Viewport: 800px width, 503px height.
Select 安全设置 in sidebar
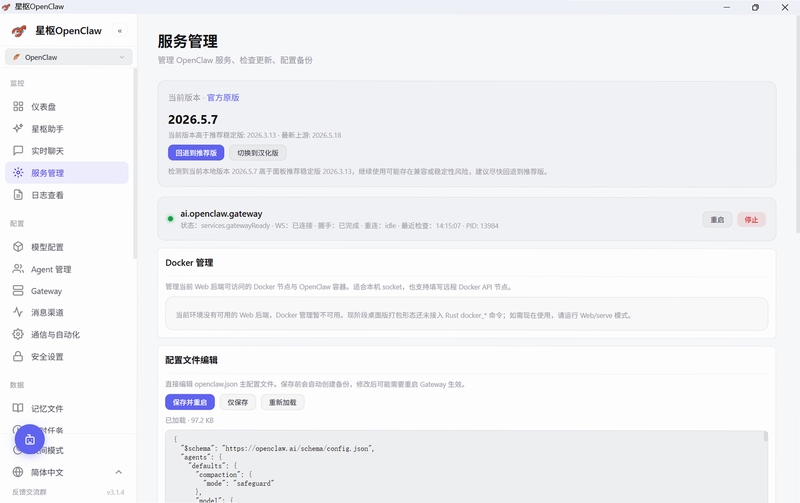point(66,357)
